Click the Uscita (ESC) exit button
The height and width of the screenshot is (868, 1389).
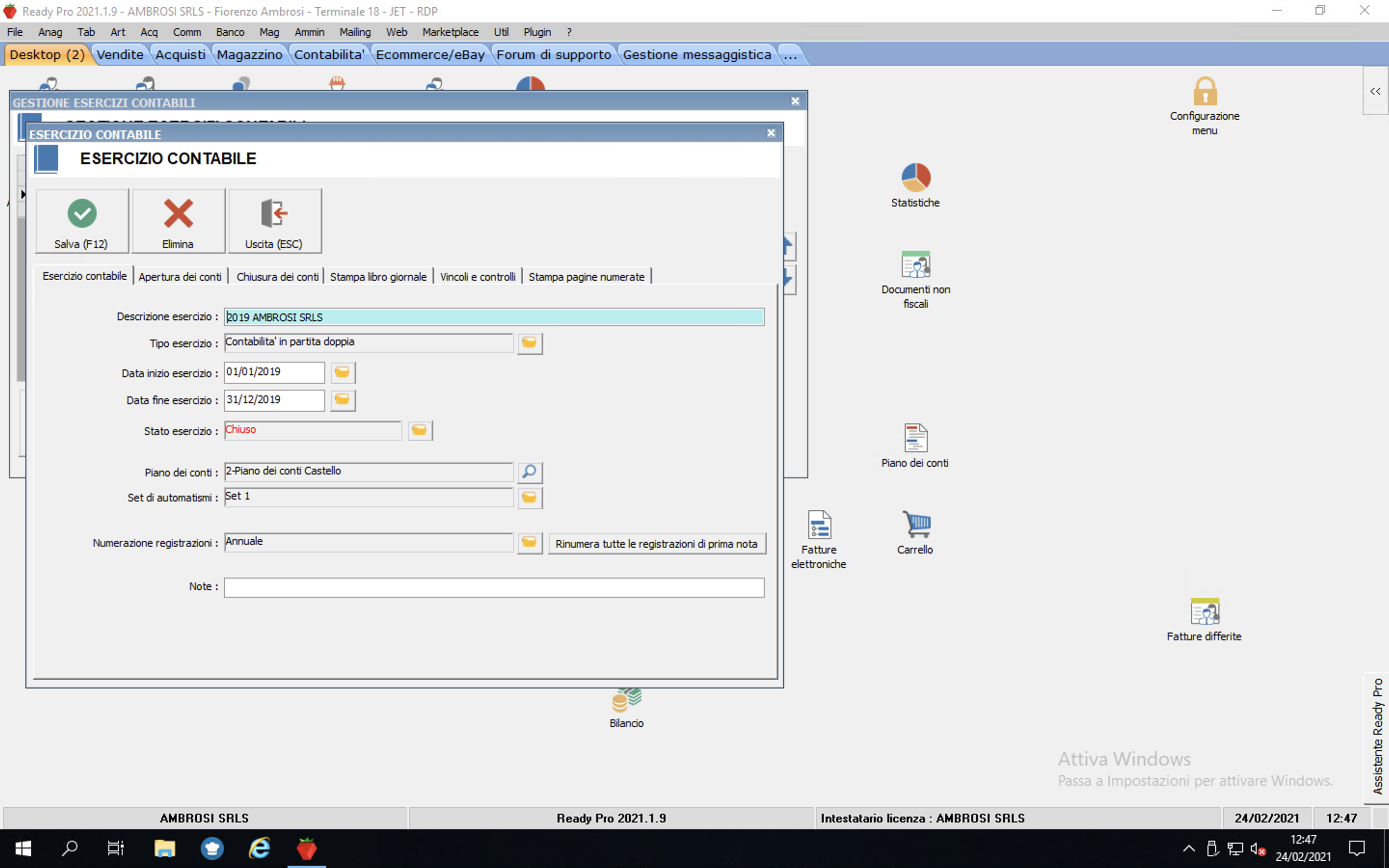coord(274,221)
